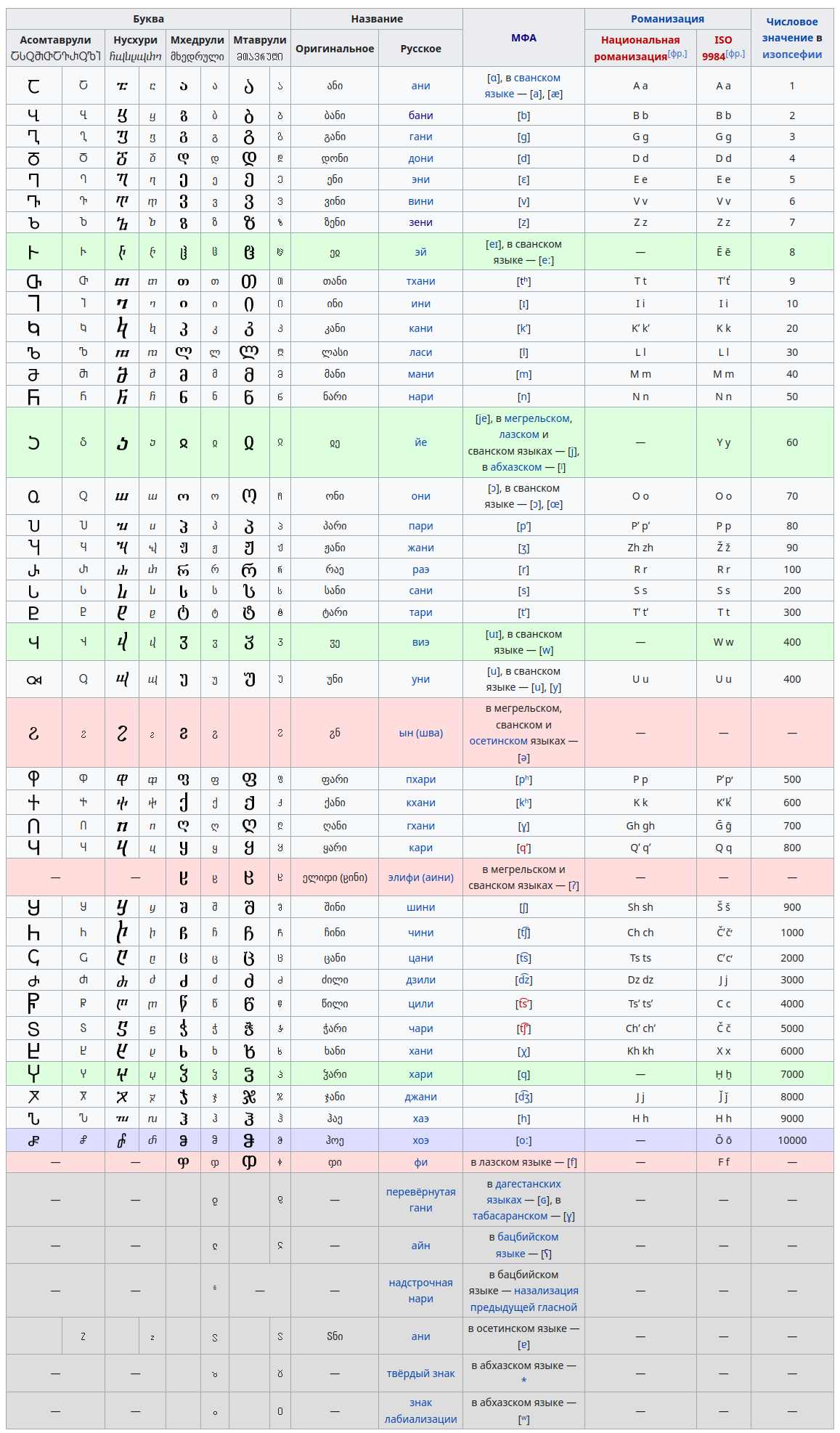
Task: Click the тари letter name link
Action: [x=421, y=612]
